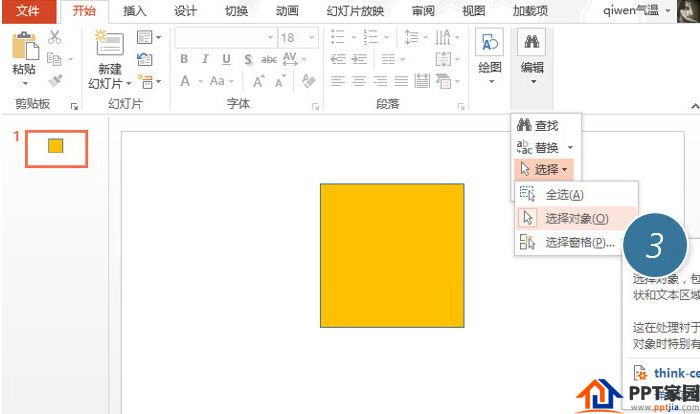The image size is (700, 414).
Task: Choose 选择对象(O) from the submenu
Action: (x=576, y=218)
